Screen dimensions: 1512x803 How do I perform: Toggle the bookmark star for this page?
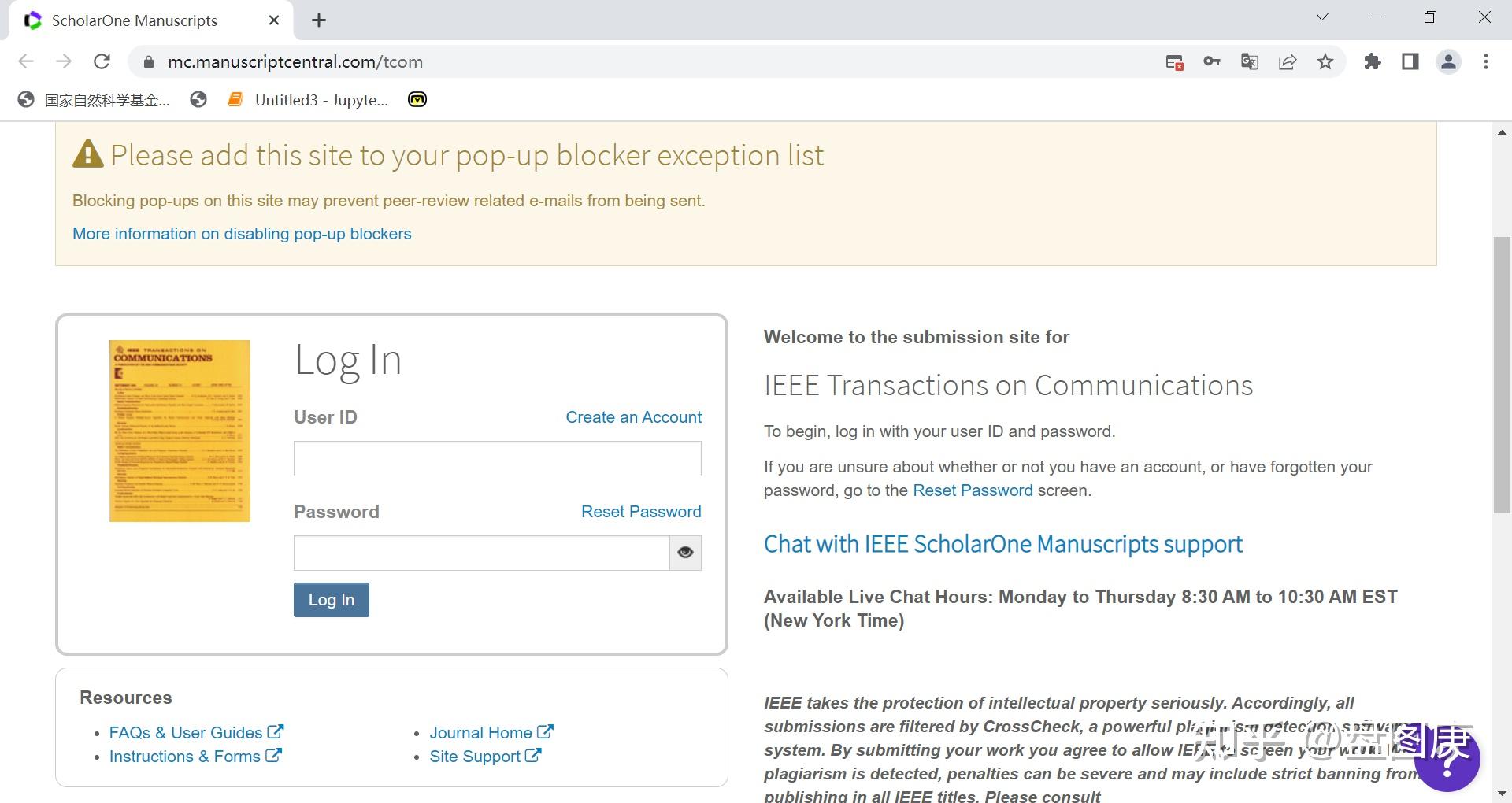click(x=1326, y=61)
